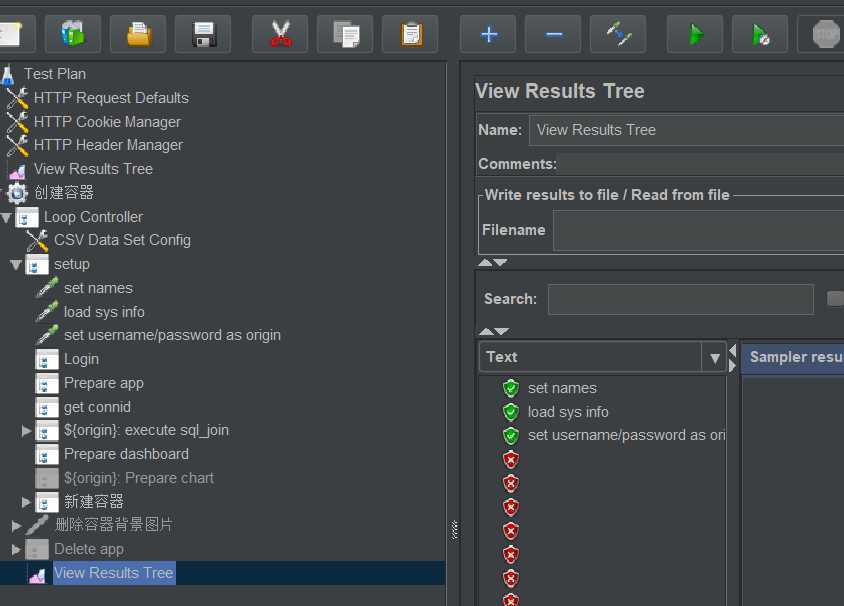844x606 pixels.
Task: Select first failed red shield result
Action: [x=511, y=459]
